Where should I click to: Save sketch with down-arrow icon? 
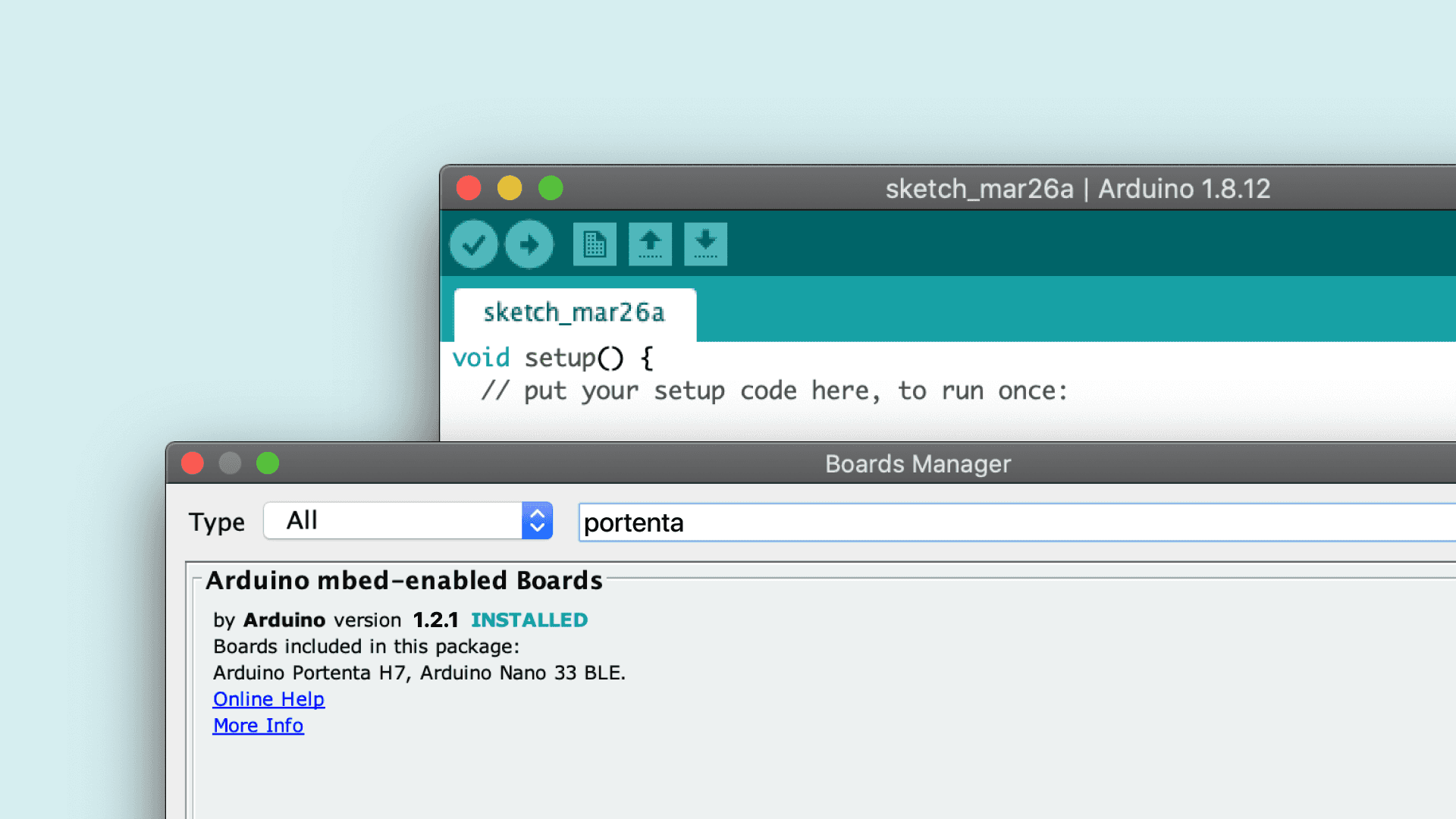pyautogui.click(x=705, y=244)
